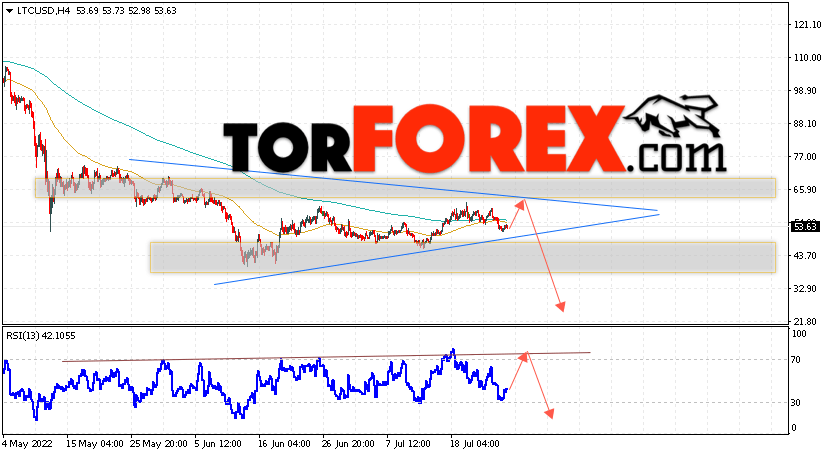Viewport: 828px width, 455px height.
Task: Click the 4 May 2022 date label
Action: click(x=27, y=444)
